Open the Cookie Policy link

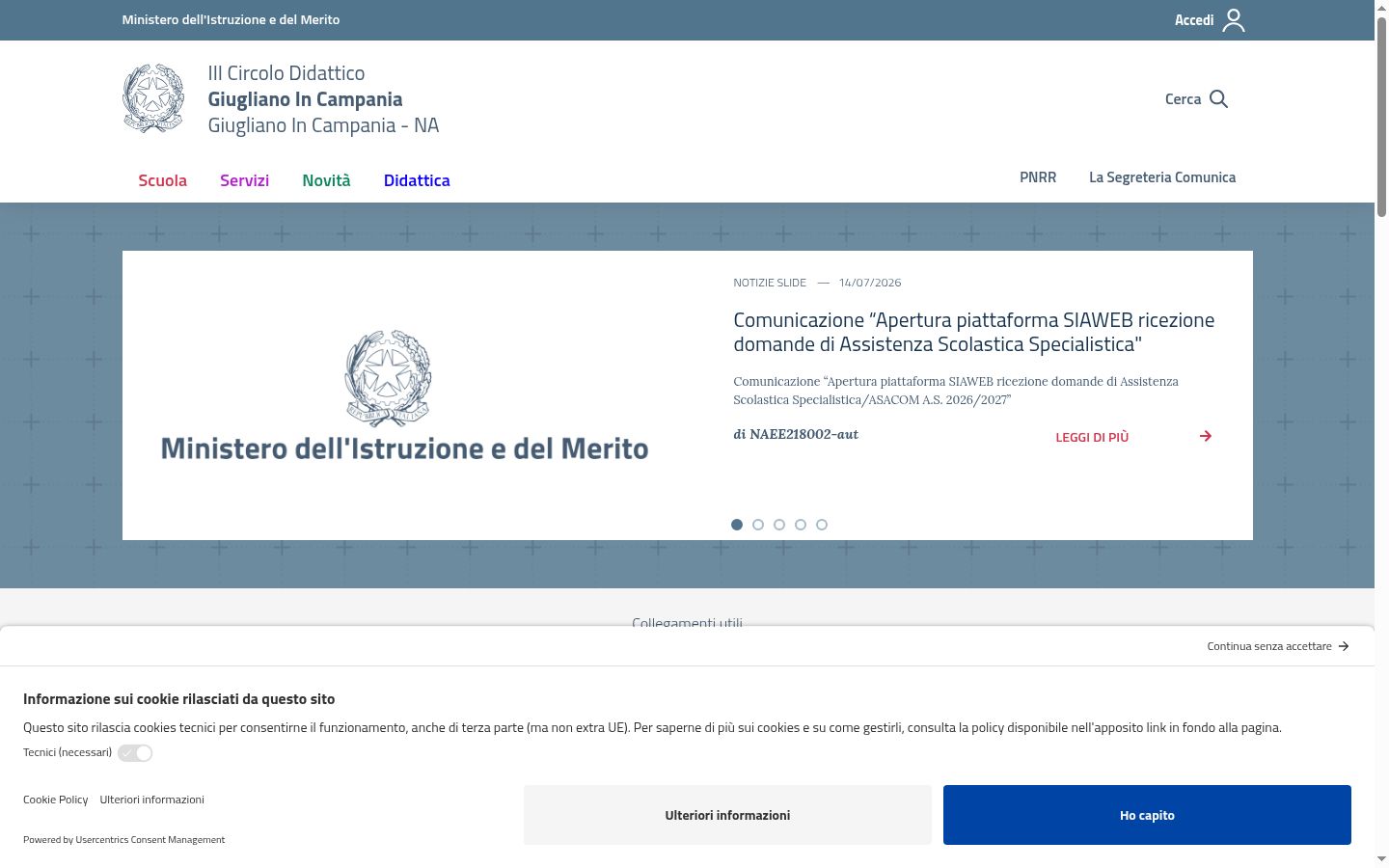click(x=55, y=800)
